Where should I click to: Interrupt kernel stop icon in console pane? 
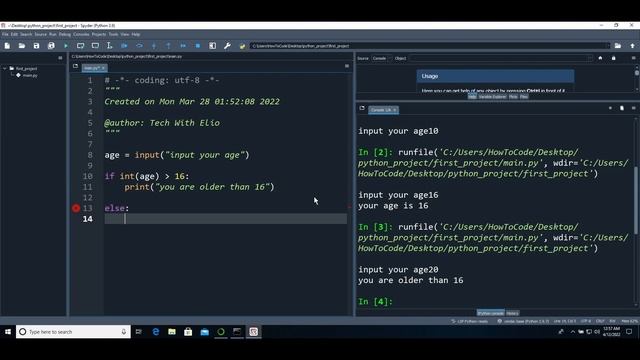[610, 108]
